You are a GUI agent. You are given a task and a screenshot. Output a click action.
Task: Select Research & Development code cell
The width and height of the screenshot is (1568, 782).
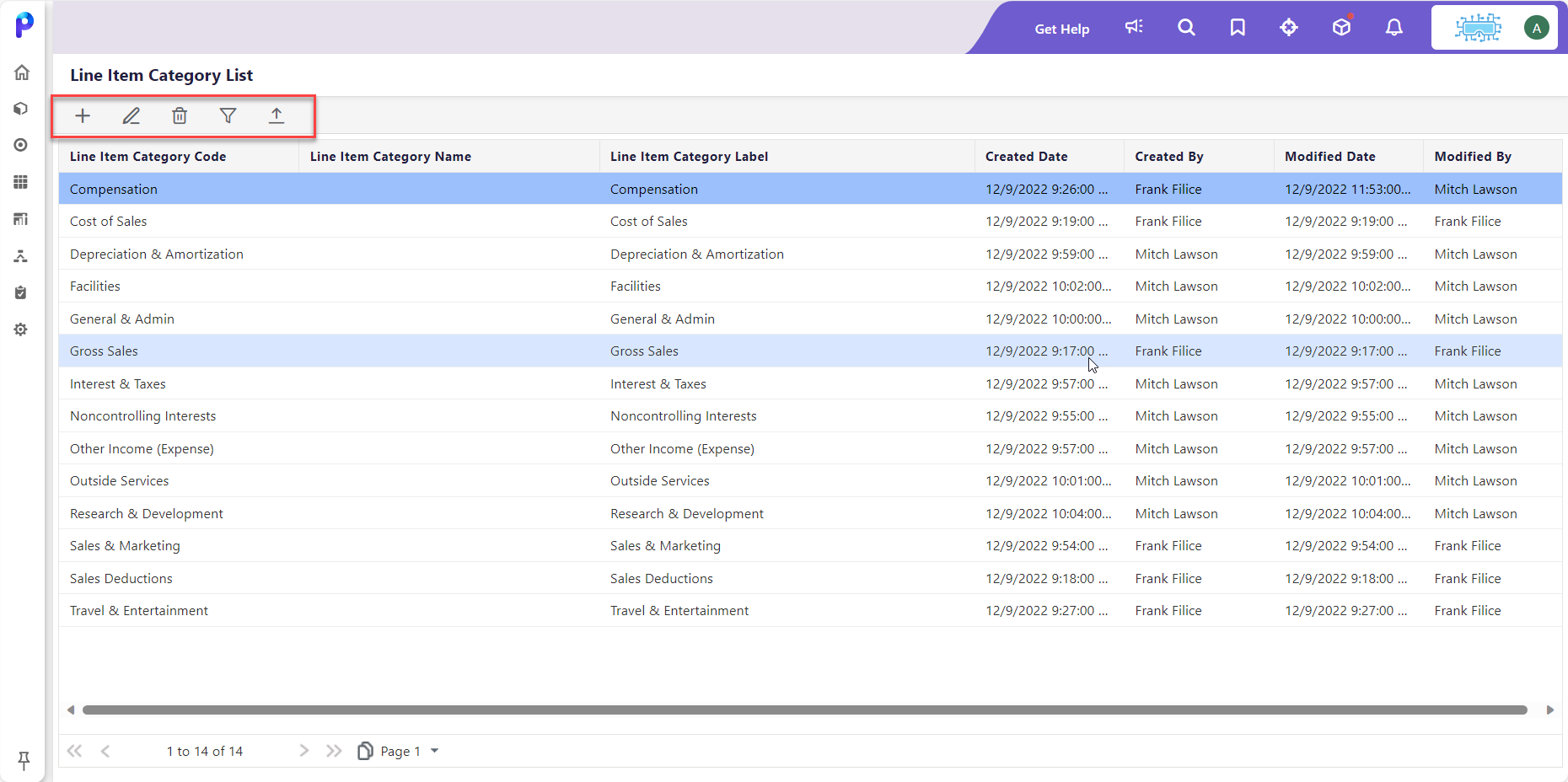coord(179,514)
